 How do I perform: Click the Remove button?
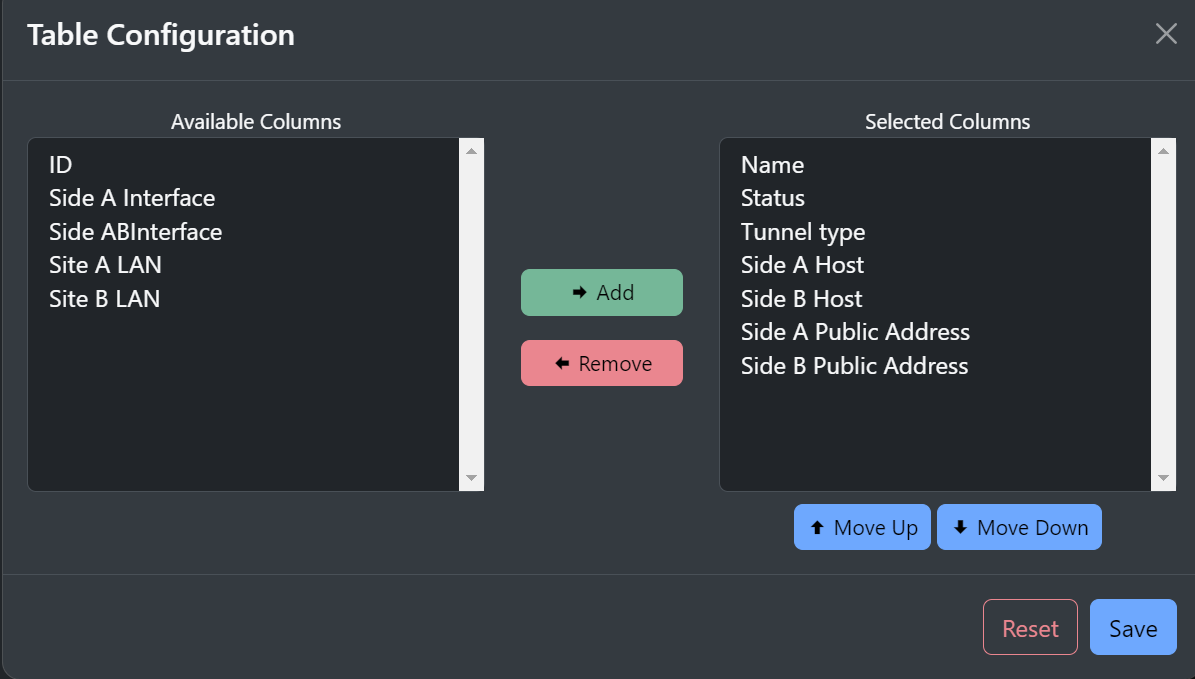[601, 363]
